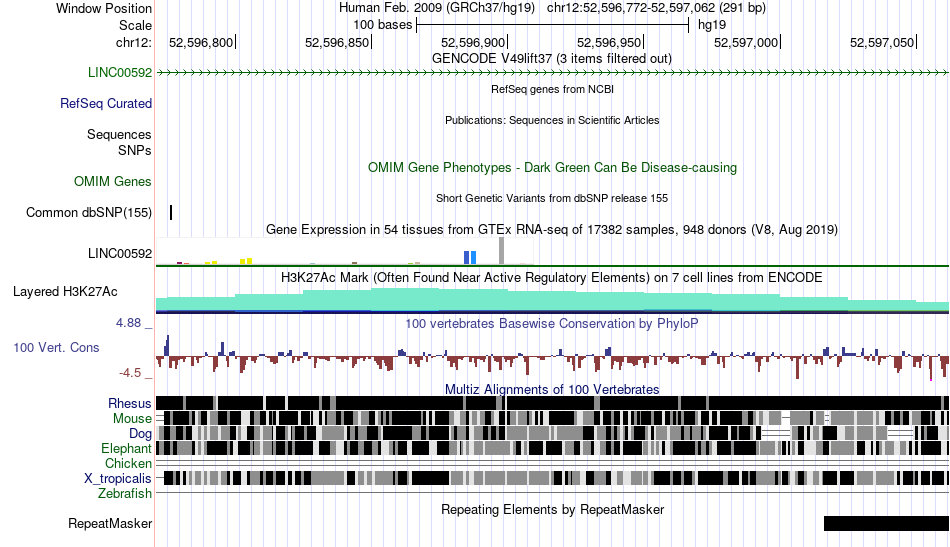This screenshot has height=547, width=950.
Task: Click Repeating Elements by RepeatMasker title
Action: pos(552,509)
